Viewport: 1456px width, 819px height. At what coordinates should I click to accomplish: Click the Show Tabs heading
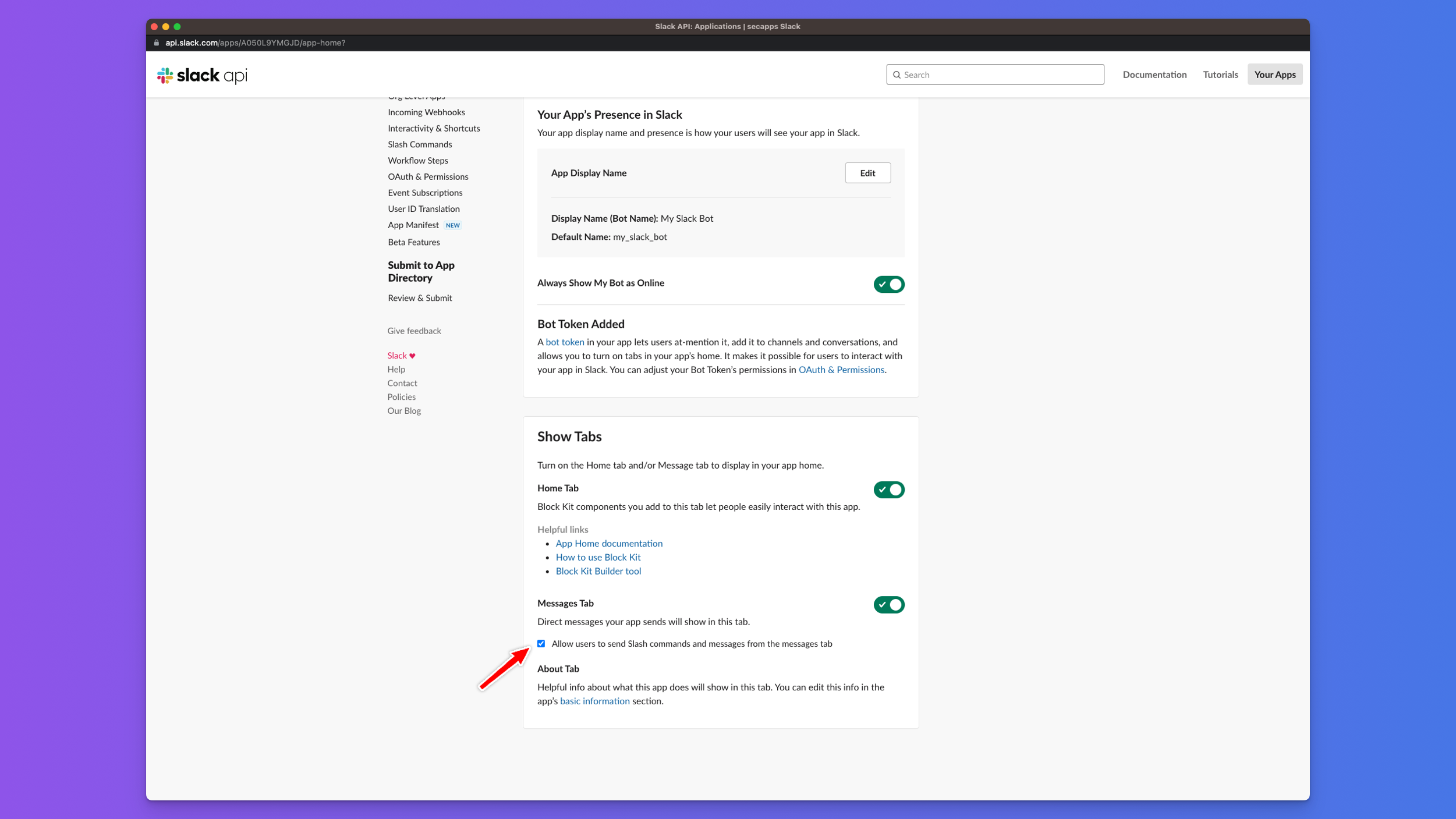pyautogui.click(x=569, y=437)
